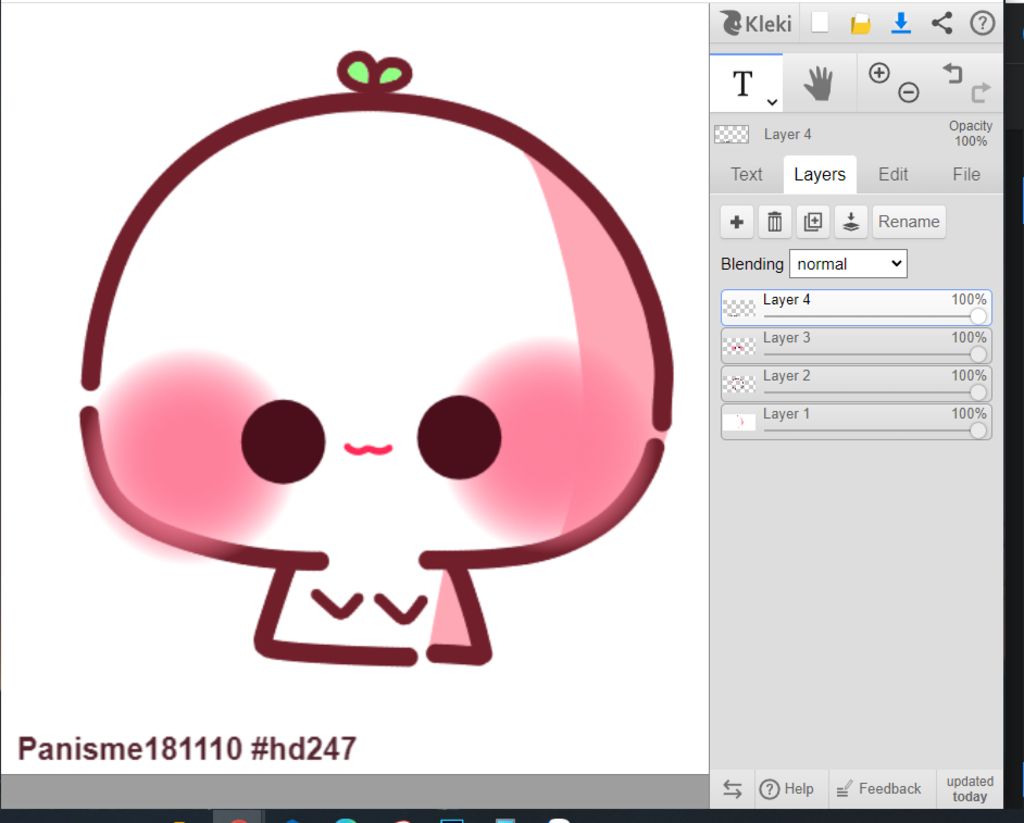The width and height of the screenshot is (1024, 823).
Task: Select Layer 1 in layers list
Action: pyautogui.click(x=856, y=421)
